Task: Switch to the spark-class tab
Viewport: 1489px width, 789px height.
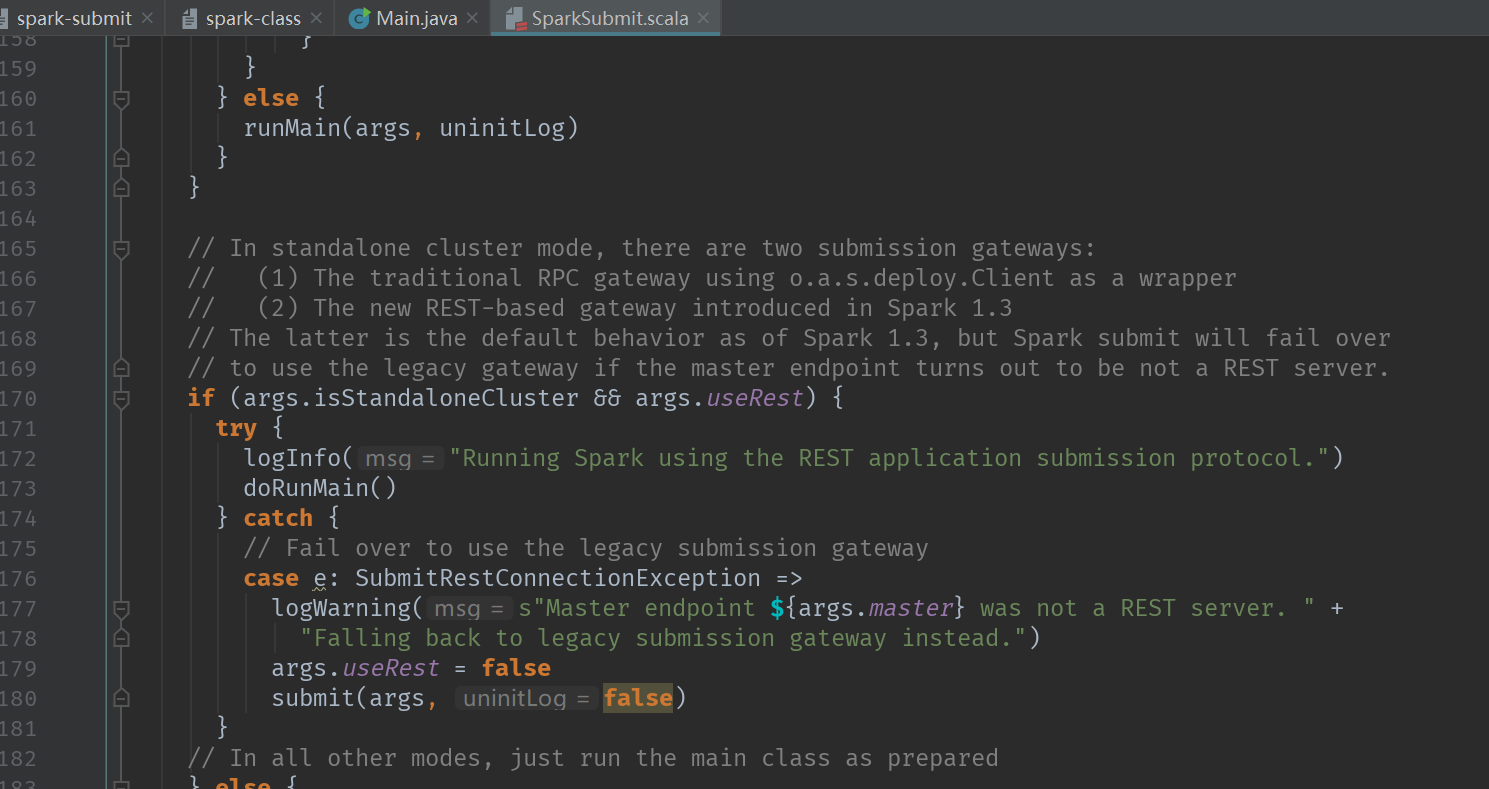Action: coord(253,18)
